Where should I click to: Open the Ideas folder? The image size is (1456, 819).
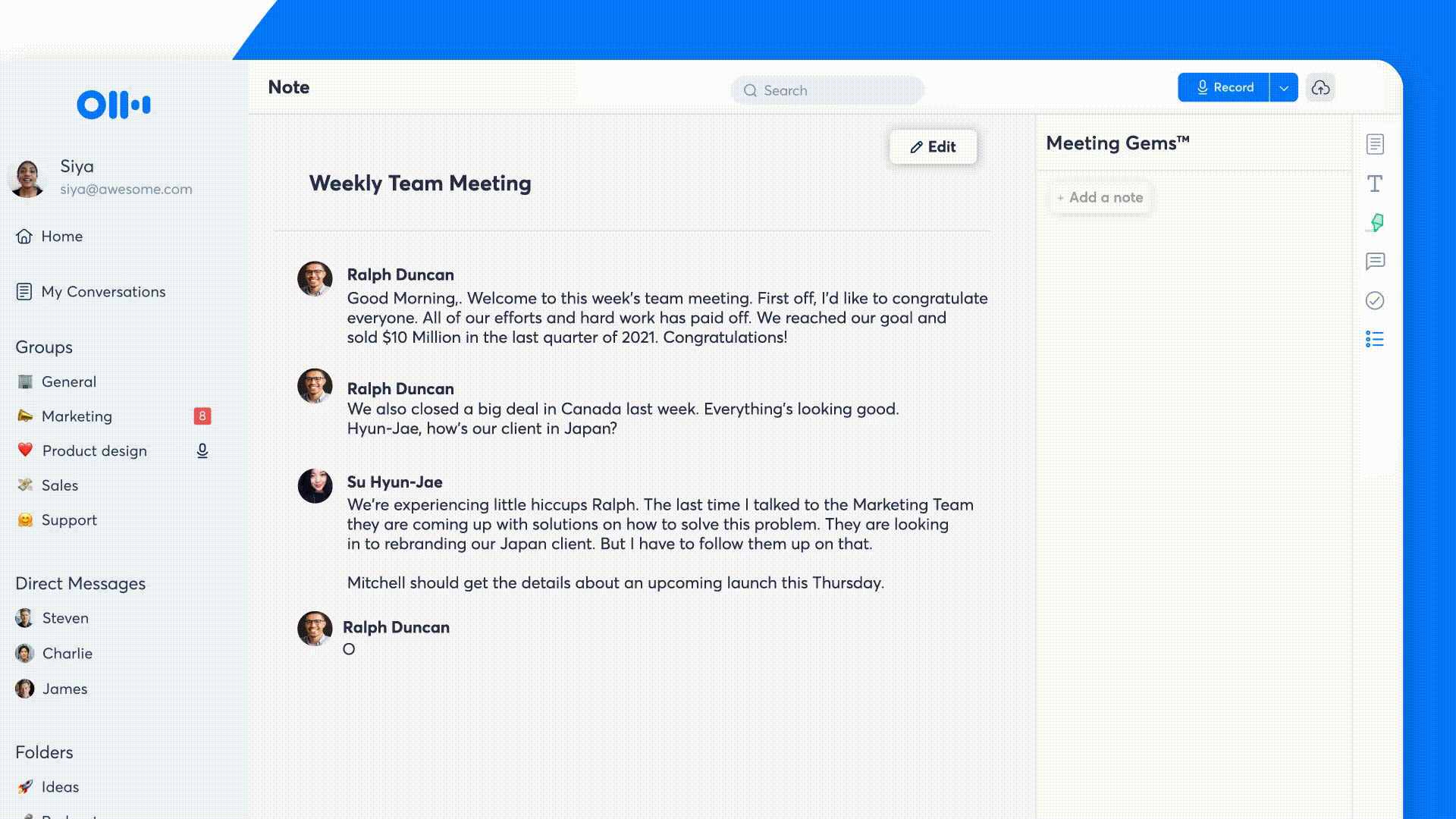60,786
